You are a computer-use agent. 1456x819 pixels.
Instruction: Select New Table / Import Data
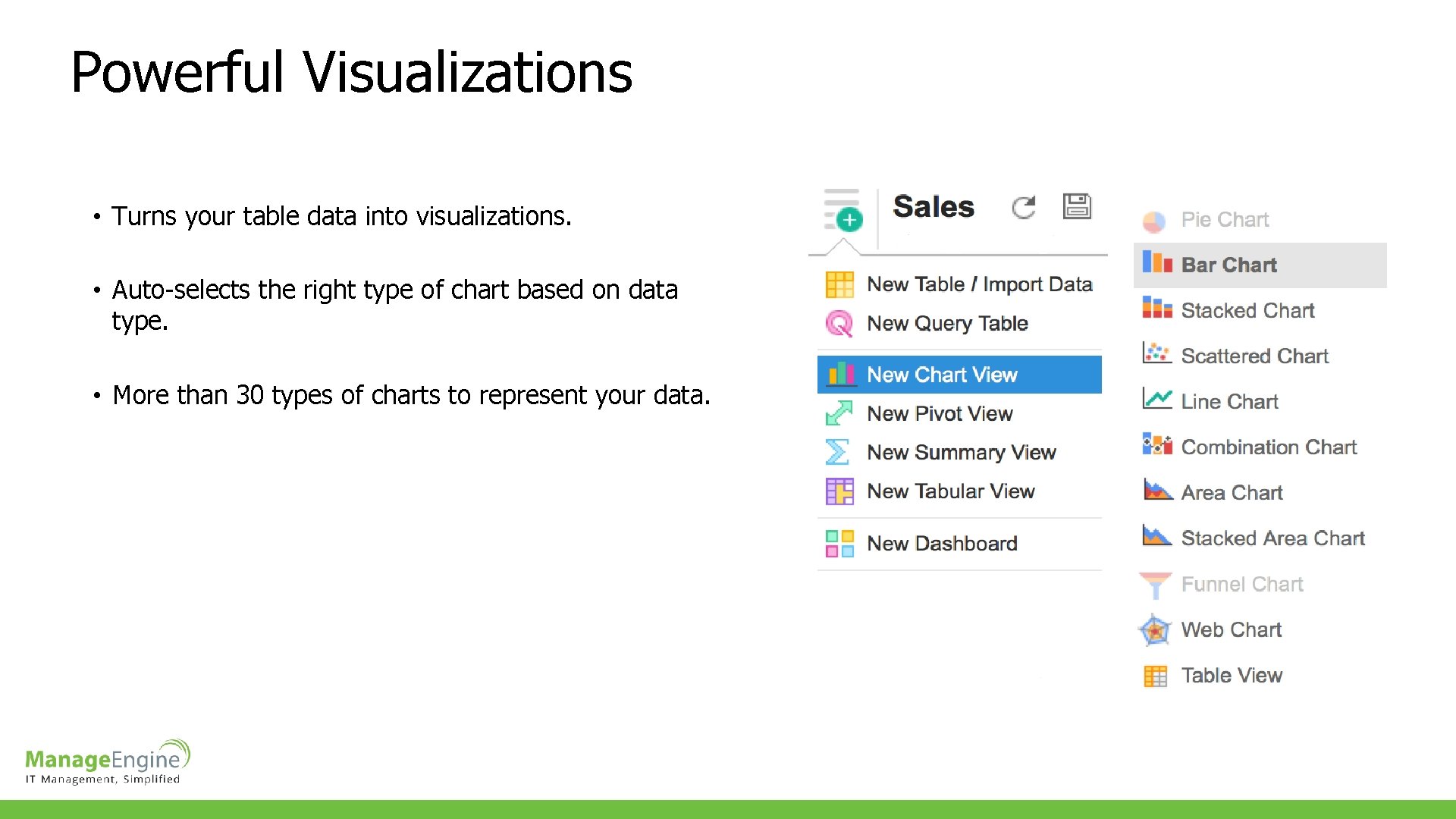pos(978,284)
